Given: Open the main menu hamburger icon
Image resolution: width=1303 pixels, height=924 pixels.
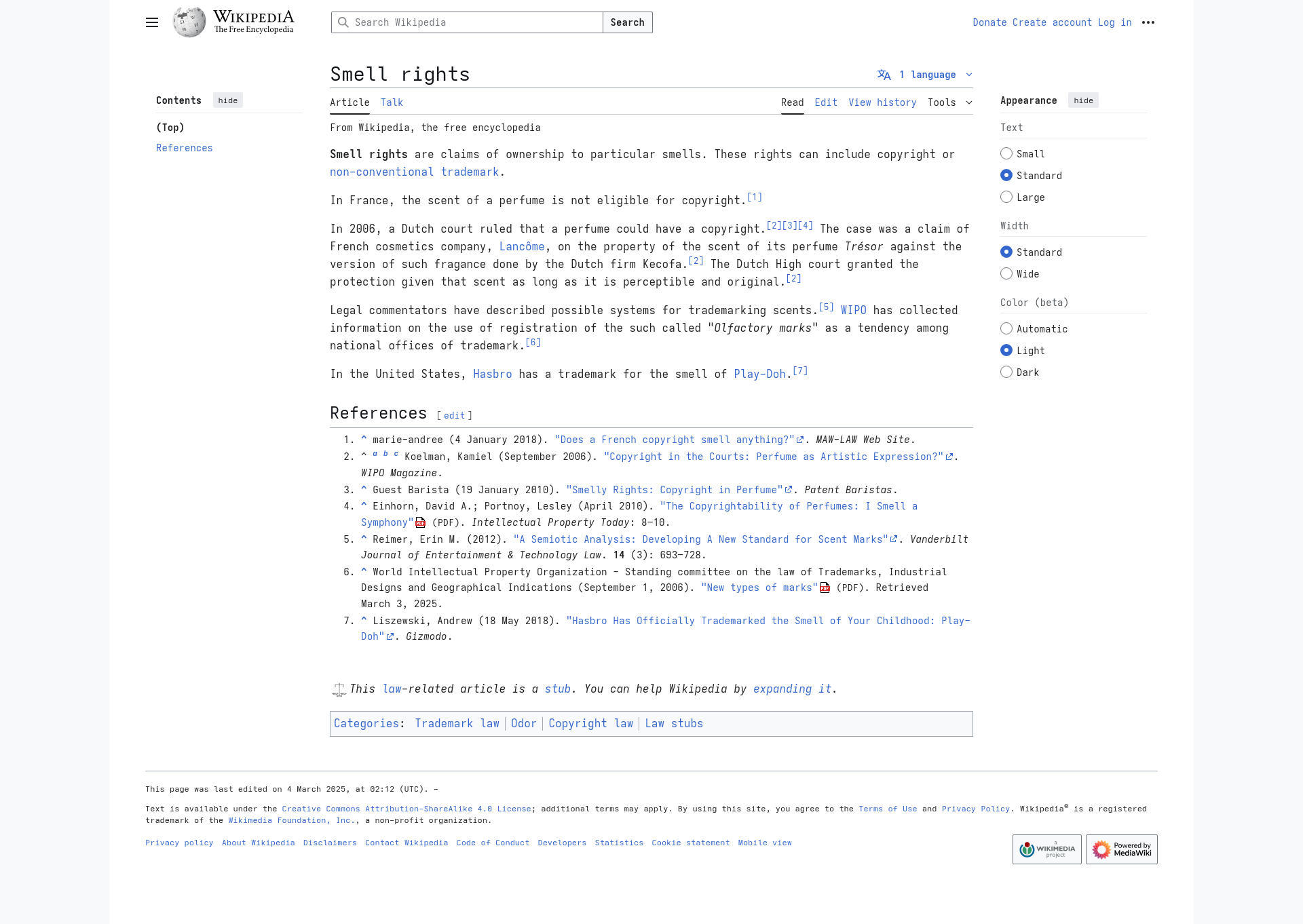Looking at the screenshot, I should 152,22.
